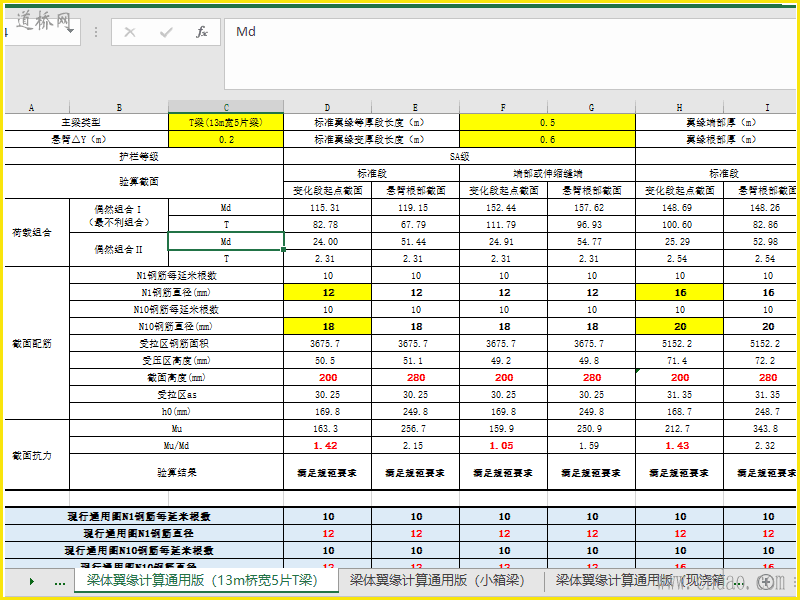
Task: Select column A header
Action: [x=32, y=108]
